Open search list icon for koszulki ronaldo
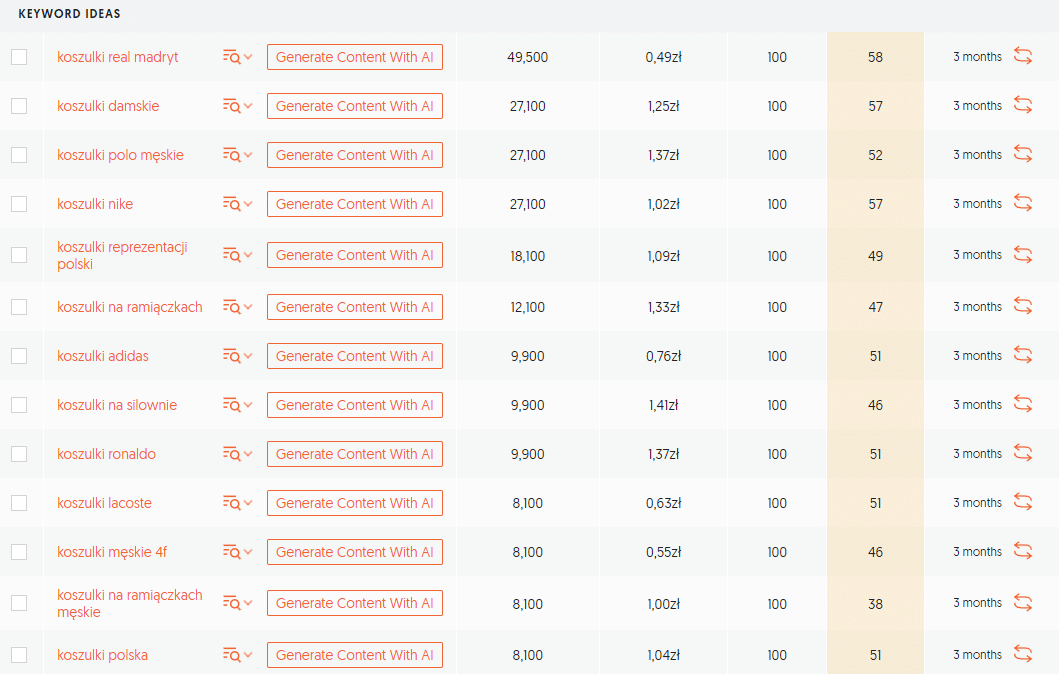The width and height of the screenshot is (1059, 674). coord(232,454)
